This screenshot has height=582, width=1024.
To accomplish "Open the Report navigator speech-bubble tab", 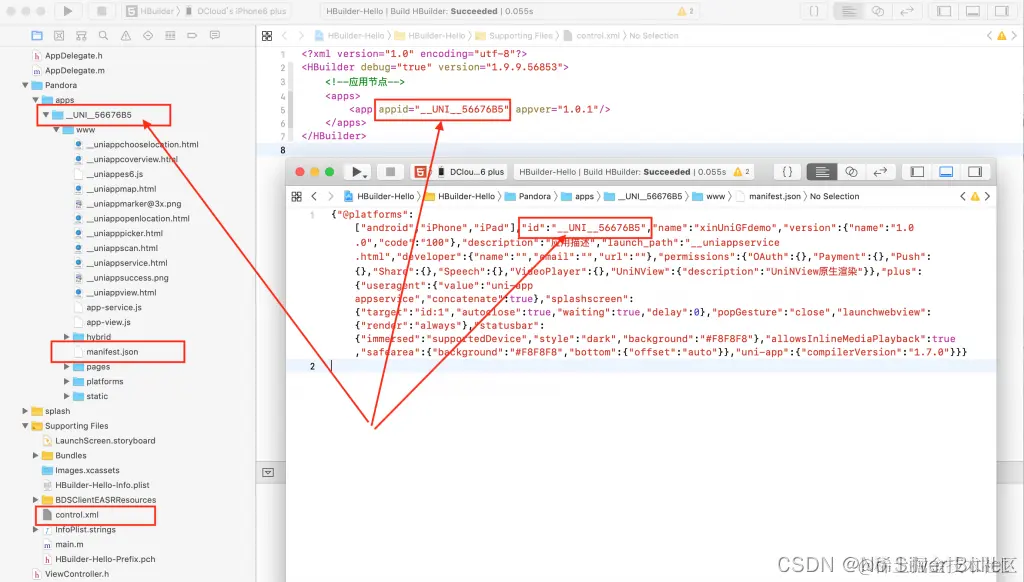I will [214, 35].
